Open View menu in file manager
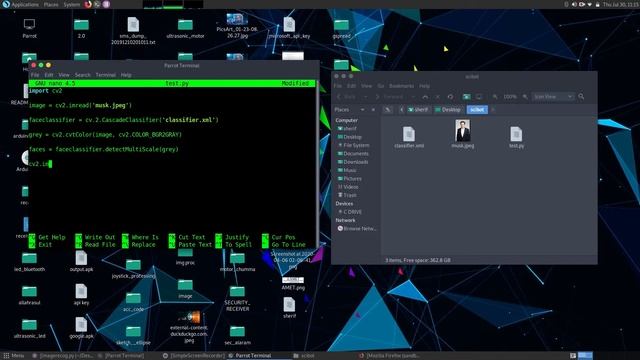Screen dimensions: 640x360 [x=367, y=86]
